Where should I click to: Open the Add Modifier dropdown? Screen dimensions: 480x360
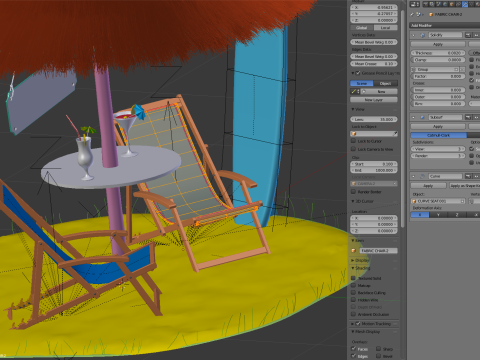[x=445, y=25]
